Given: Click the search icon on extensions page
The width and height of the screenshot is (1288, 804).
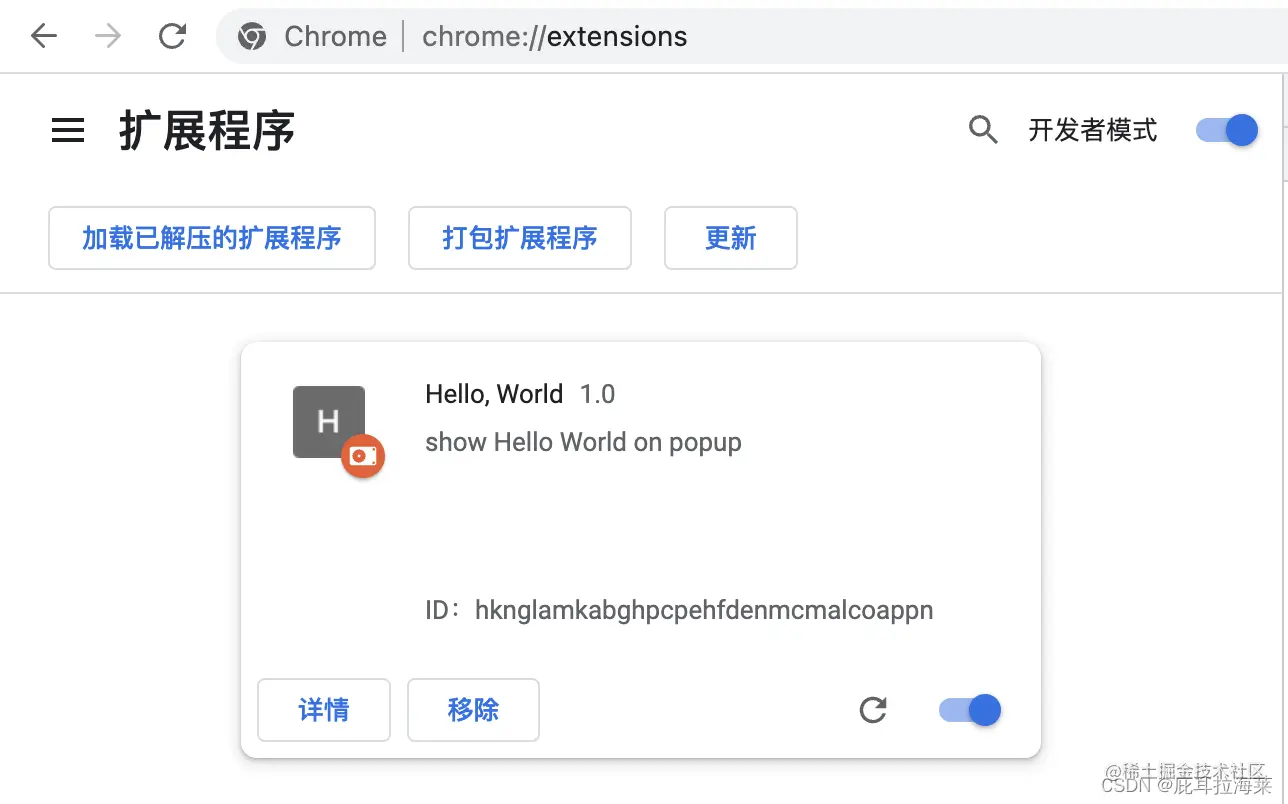Looking at the screenshot, I should 983,130.
